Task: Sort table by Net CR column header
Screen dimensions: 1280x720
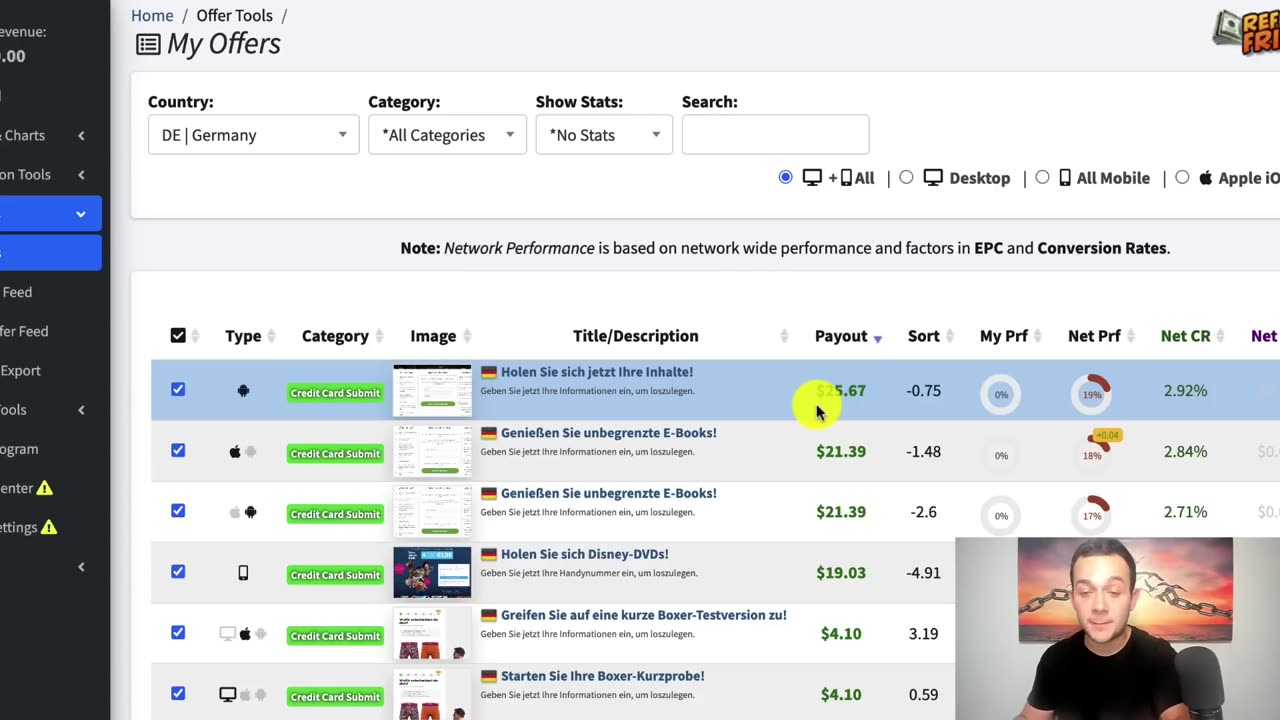Action: coord(1185,336)
